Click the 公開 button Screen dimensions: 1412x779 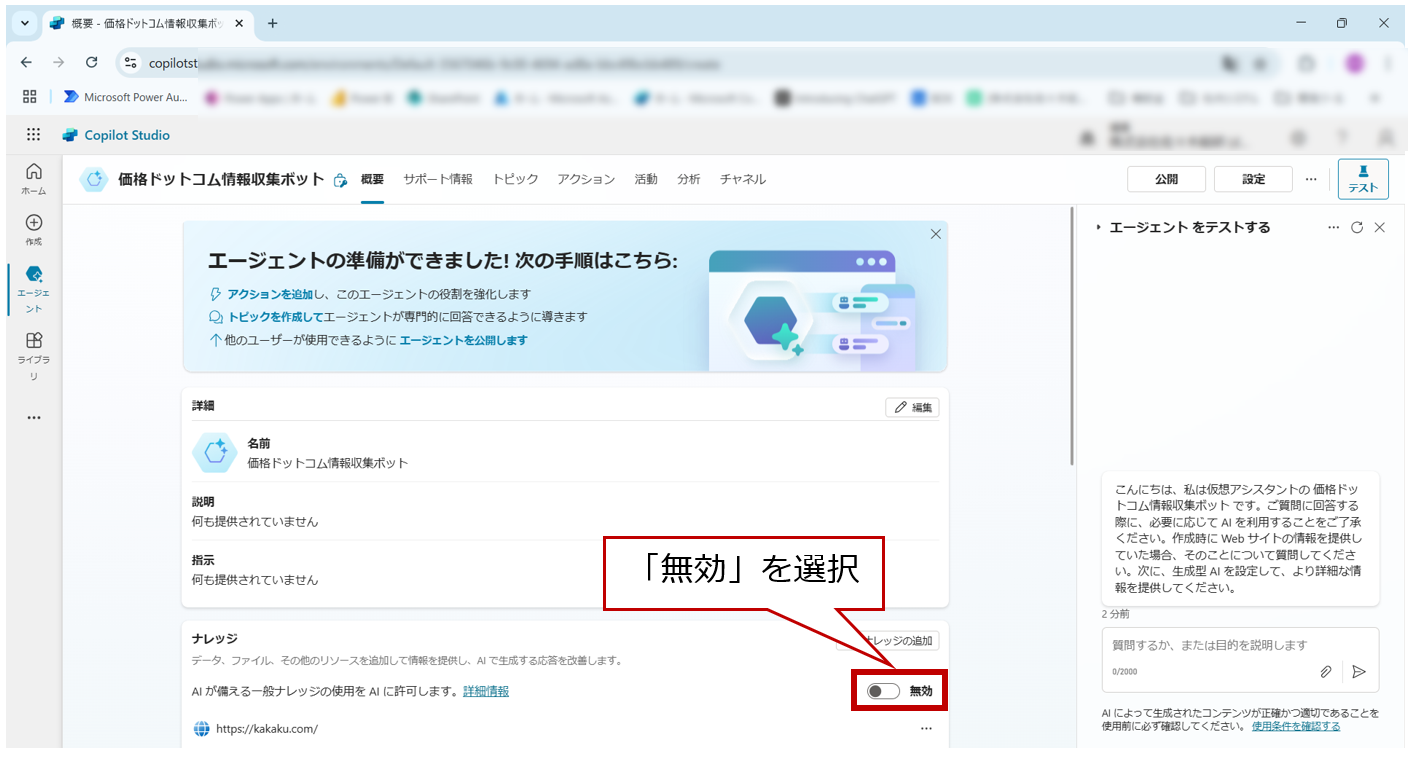[1166, 179]
